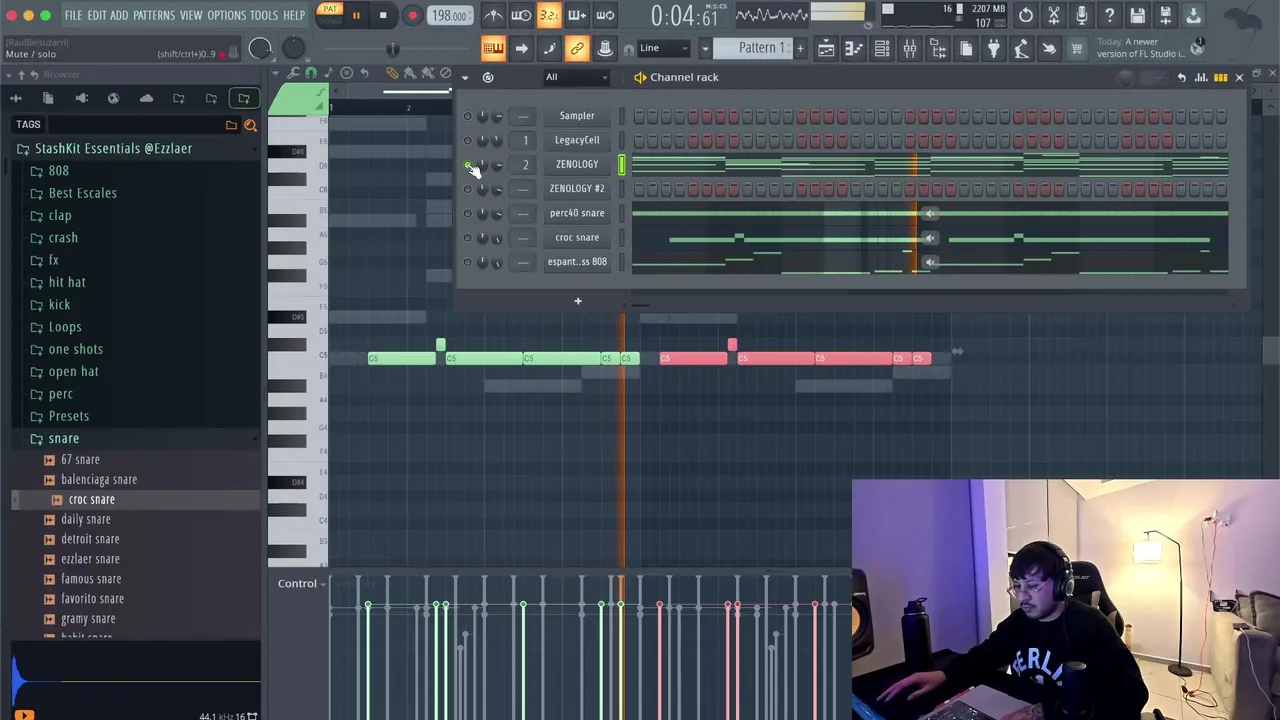
Task: Open the mixer view icon
Action: (x=910, y=48)
